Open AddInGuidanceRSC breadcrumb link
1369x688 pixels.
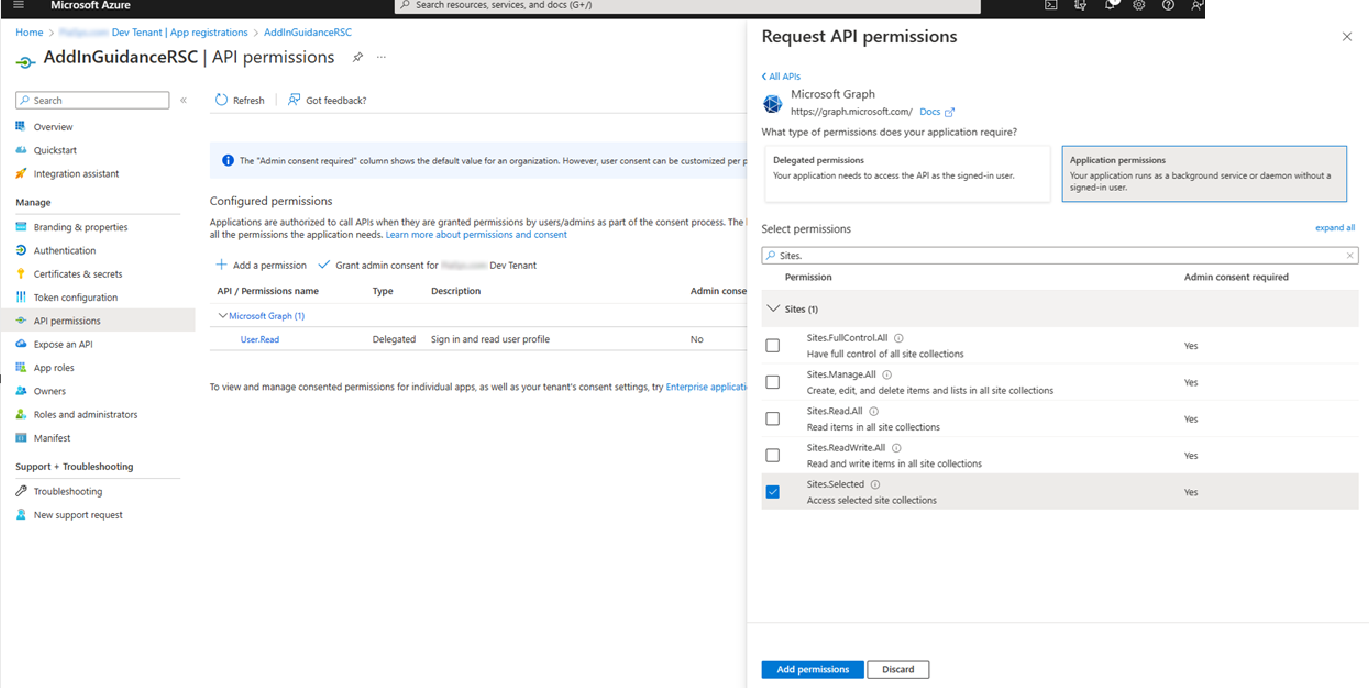click(x=308, y=32)
